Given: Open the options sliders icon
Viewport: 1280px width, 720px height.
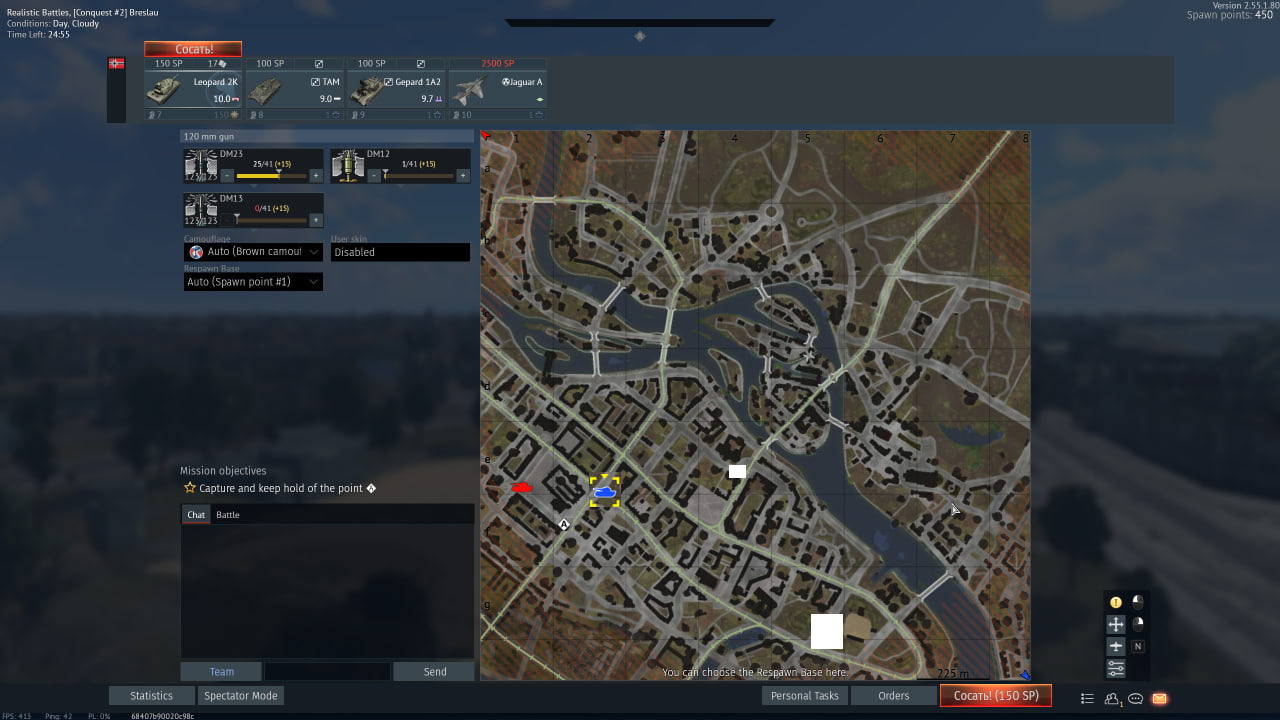Looking at the screenshot, I should 1116,669.
